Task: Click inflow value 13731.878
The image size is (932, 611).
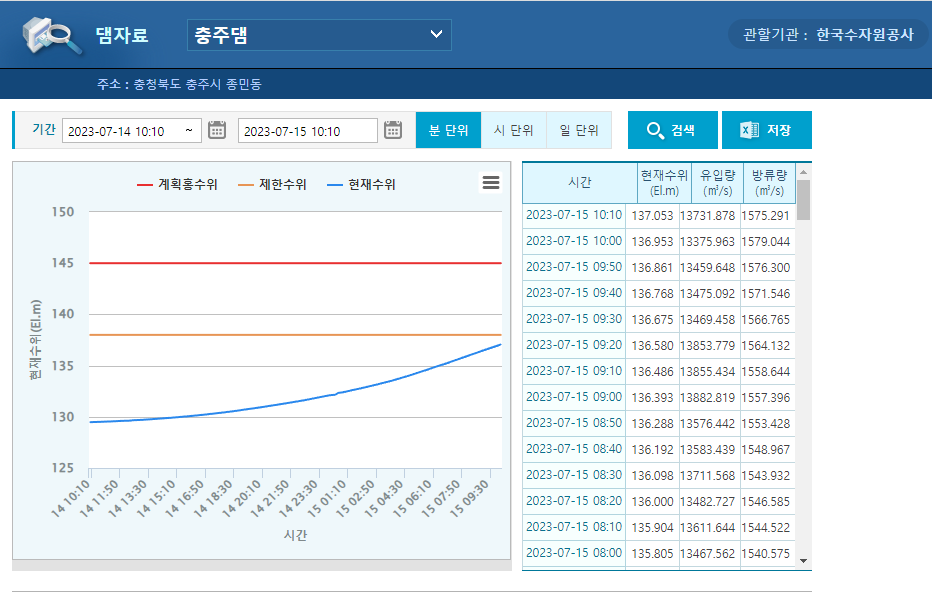Action: tap(707, 216)
